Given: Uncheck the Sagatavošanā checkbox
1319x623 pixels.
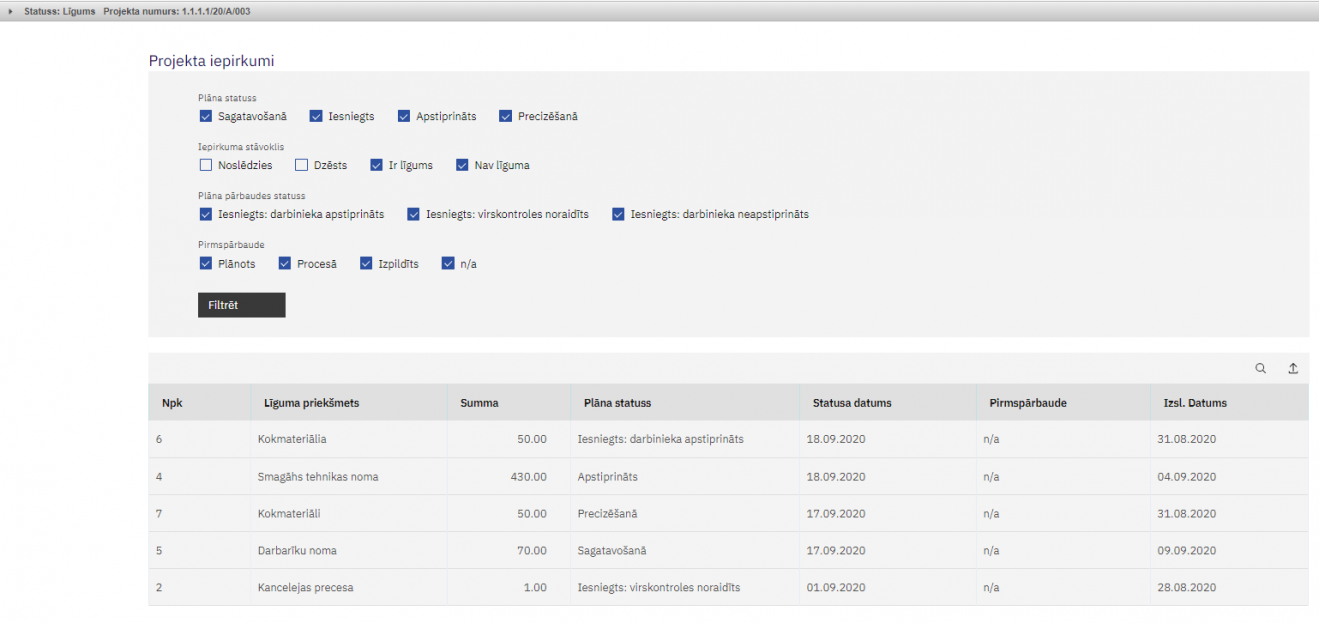Looking at the screenshot, I should [206, 116].
